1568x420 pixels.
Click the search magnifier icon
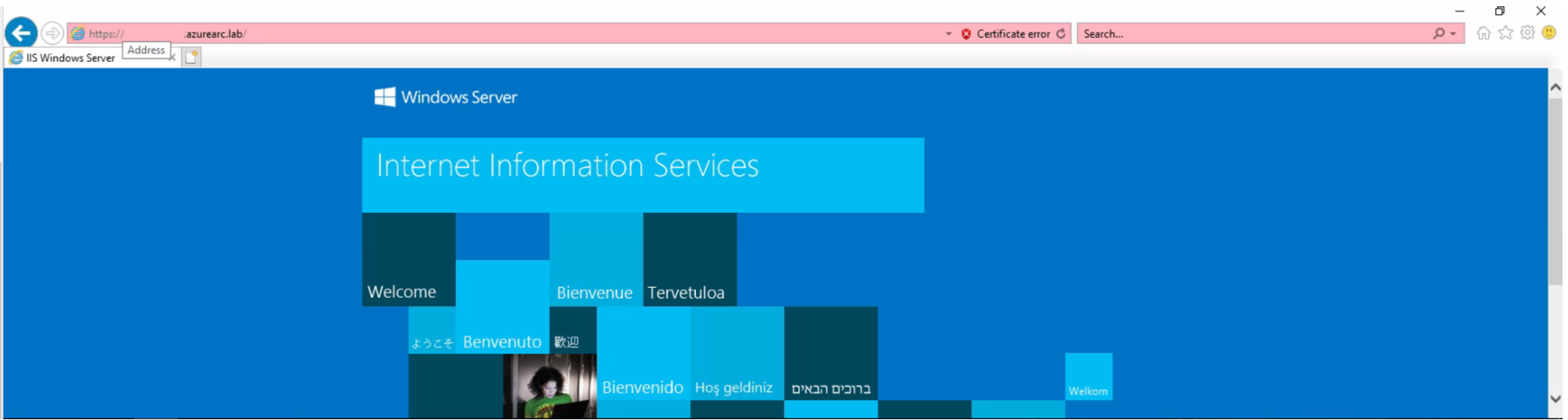1438,33
